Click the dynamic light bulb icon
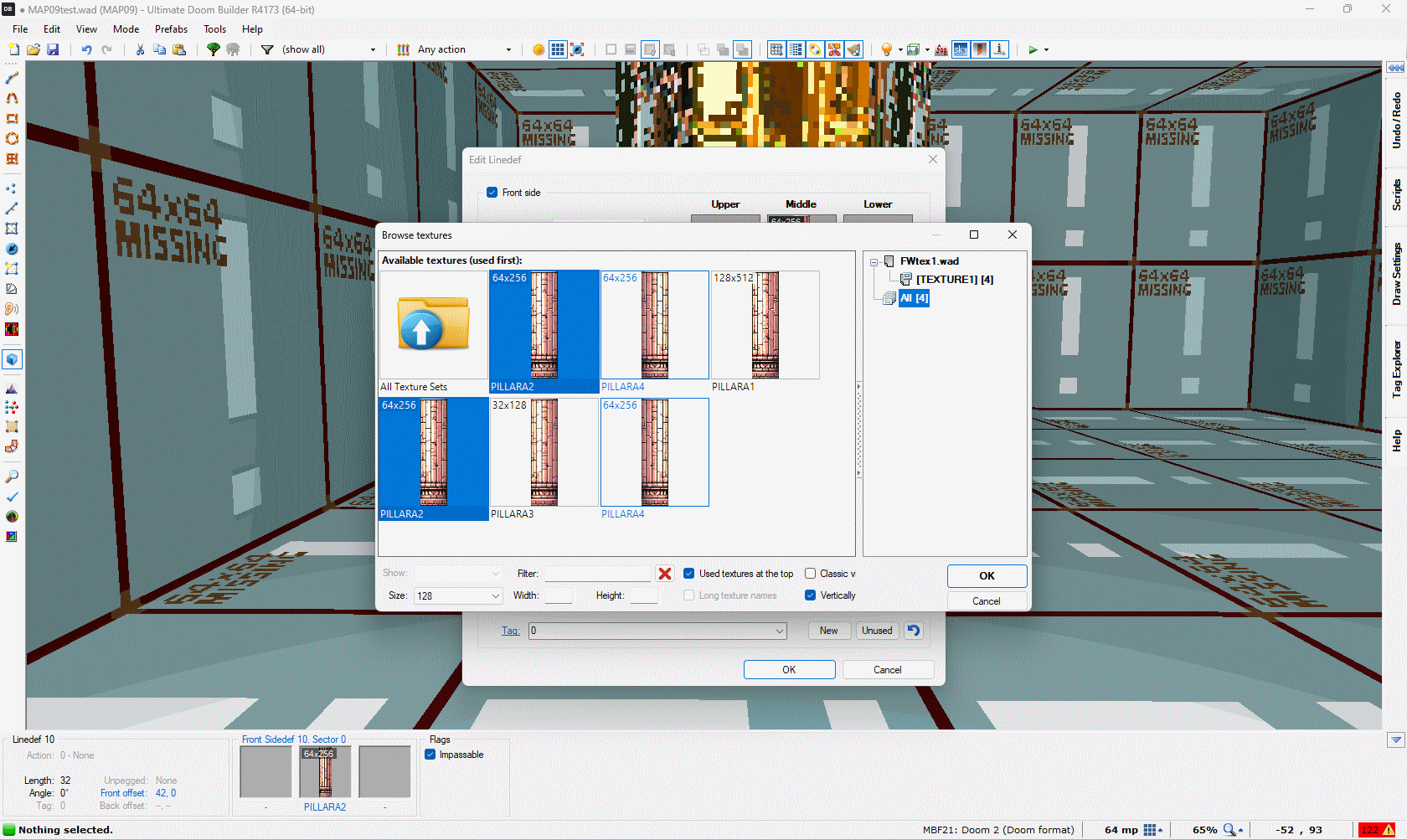Viewport: 1407px width, 840px height. 887,49
